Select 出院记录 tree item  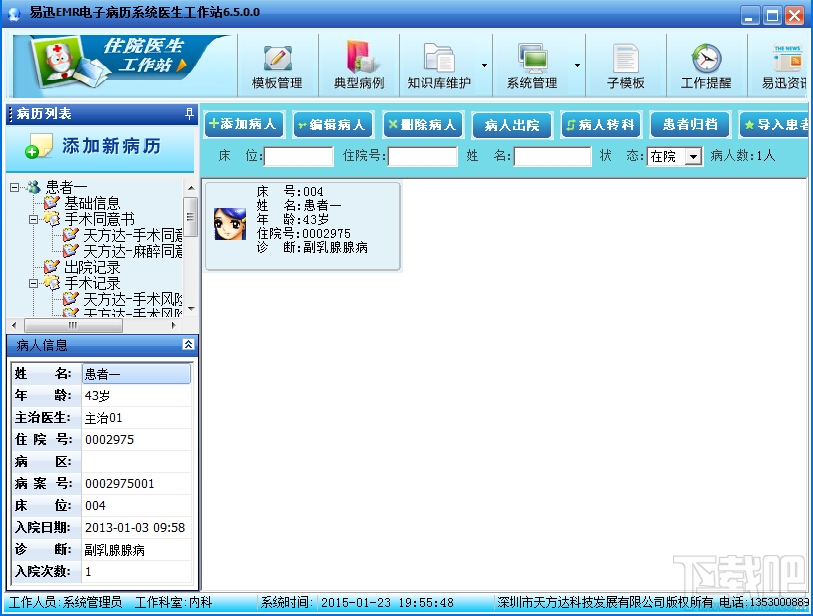tap(92, 267)
